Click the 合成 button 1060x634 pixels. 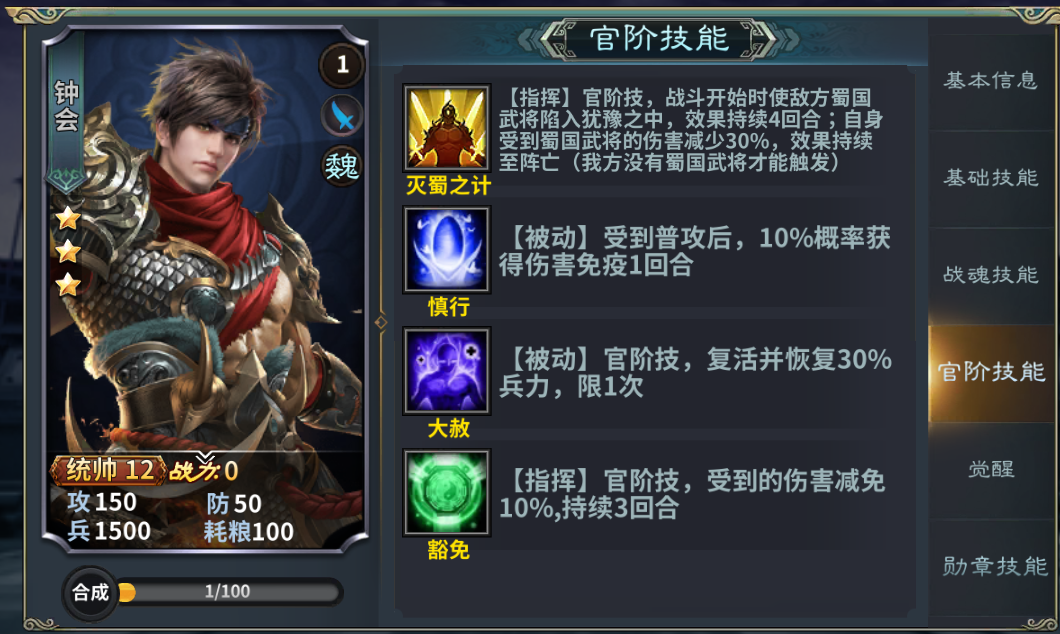tap(91, 593)
